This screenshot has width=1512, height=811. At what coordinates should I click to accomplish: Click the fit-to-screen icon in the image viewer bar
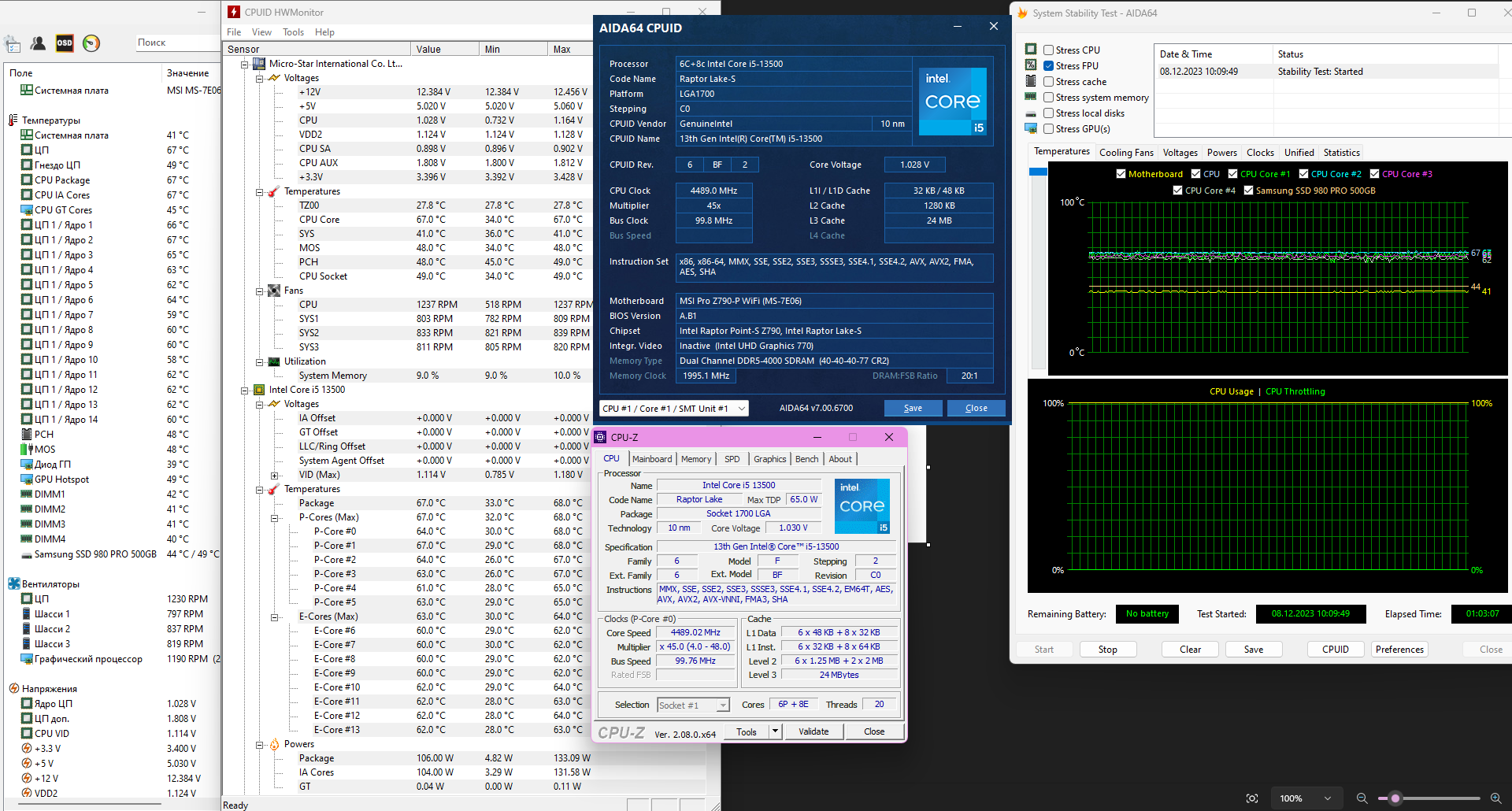click(1252, 798)
